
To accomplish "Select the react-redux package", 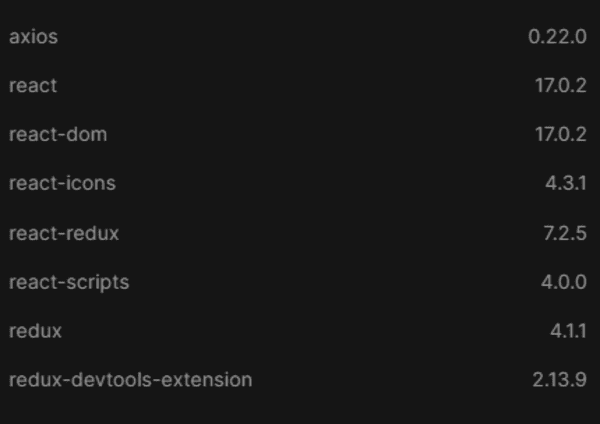I will point(64,233).
